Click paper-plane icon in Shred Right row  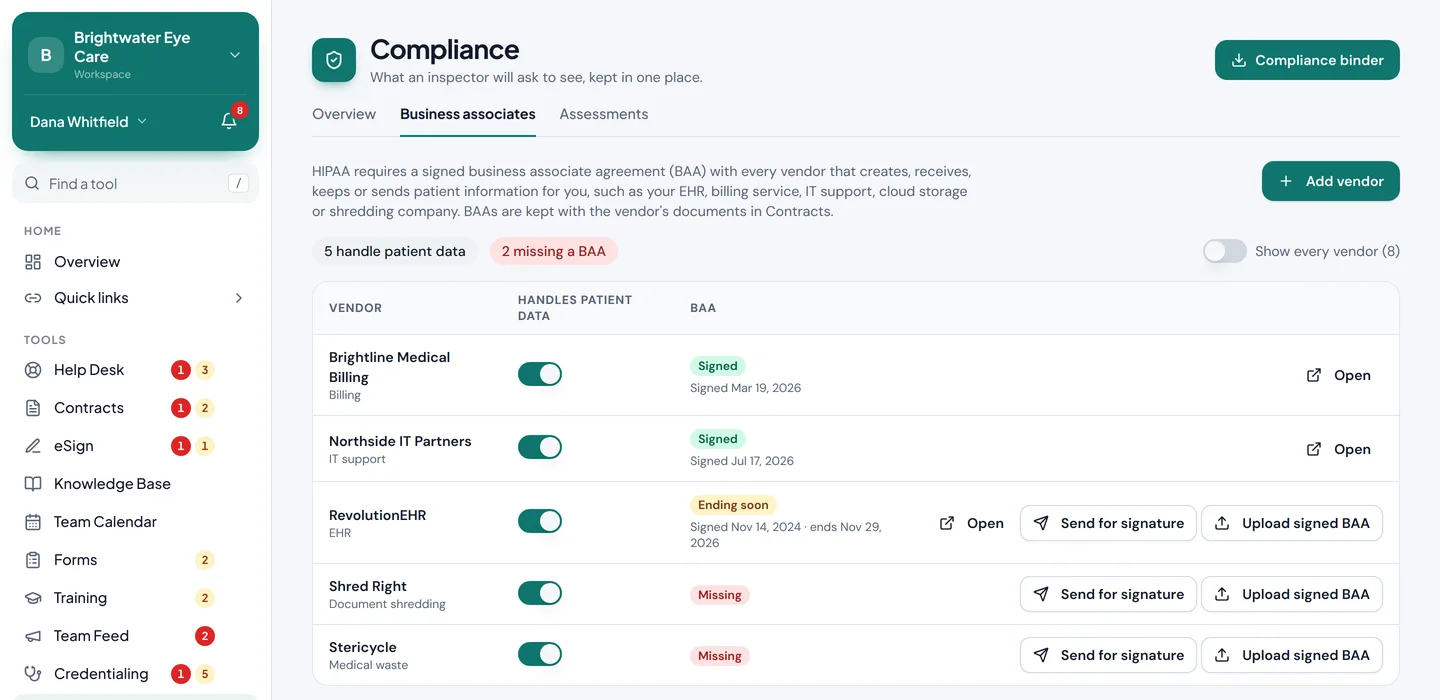(1041, 594)
